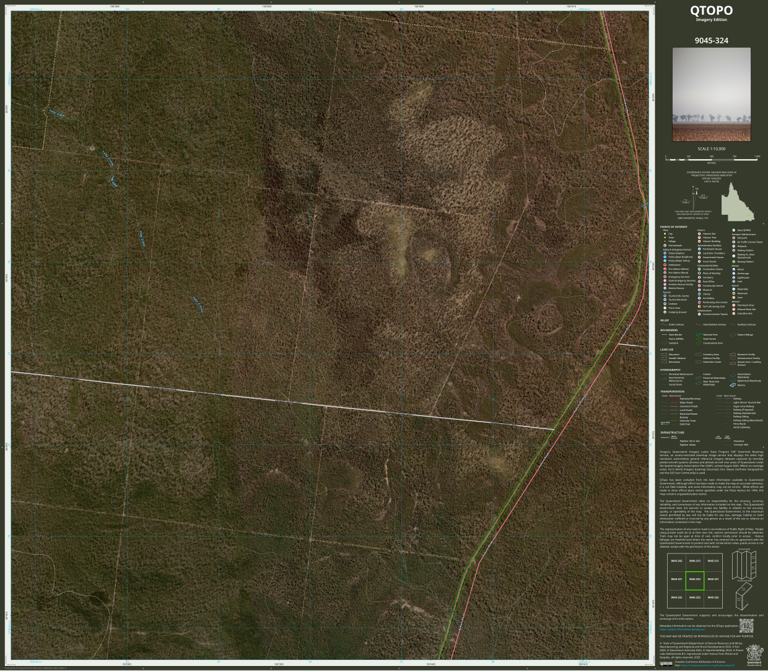Select the BOUNDARIES legend heading
Viewport: 768px width, 671px height.
tap(669, 330)
